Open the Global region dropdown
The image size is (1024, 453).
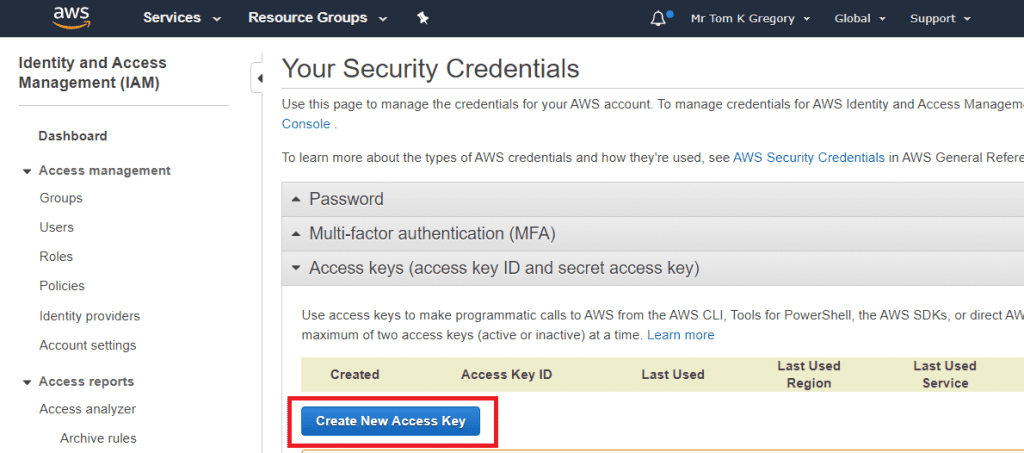tap(859, 18)
